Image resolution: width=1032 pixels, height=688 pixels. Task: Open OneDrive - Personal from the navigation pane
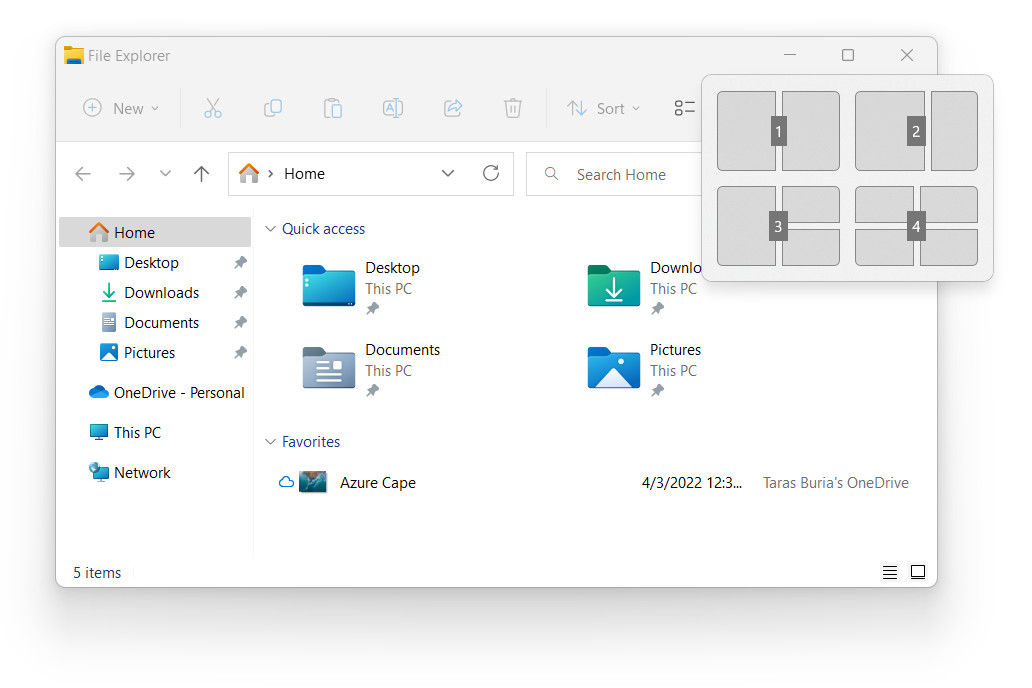tap(166, 392)
